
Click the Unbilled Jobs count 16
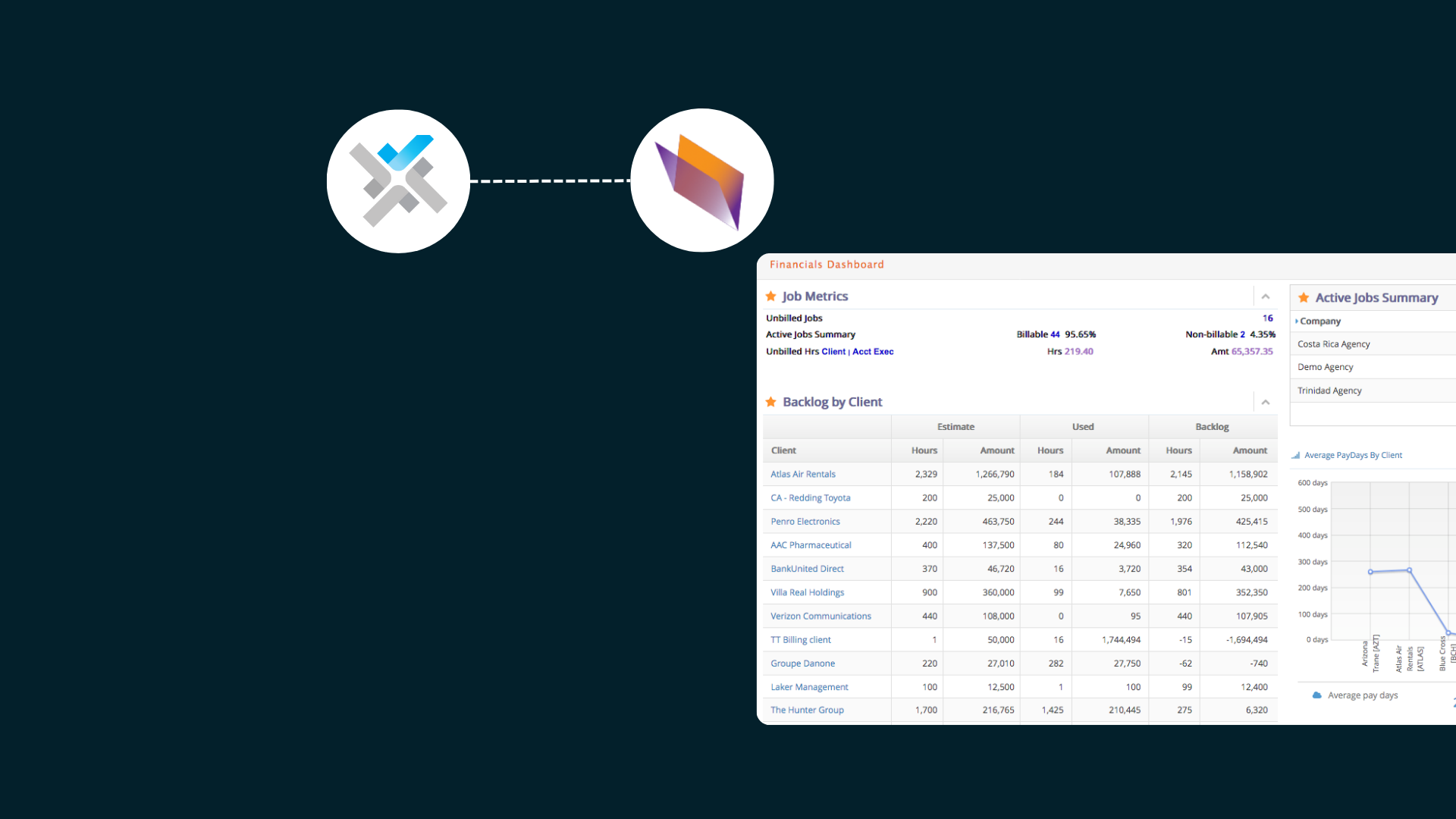pos(1268,318)
